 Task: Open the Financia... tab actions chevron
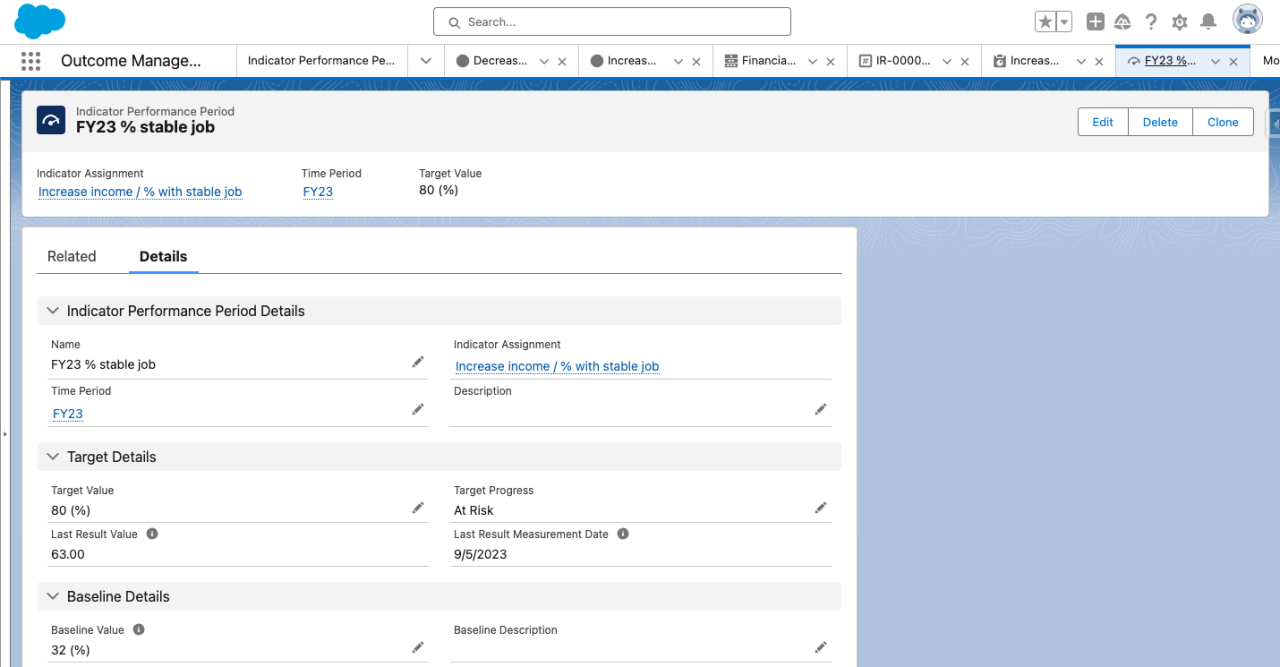[x=812, y=62]
